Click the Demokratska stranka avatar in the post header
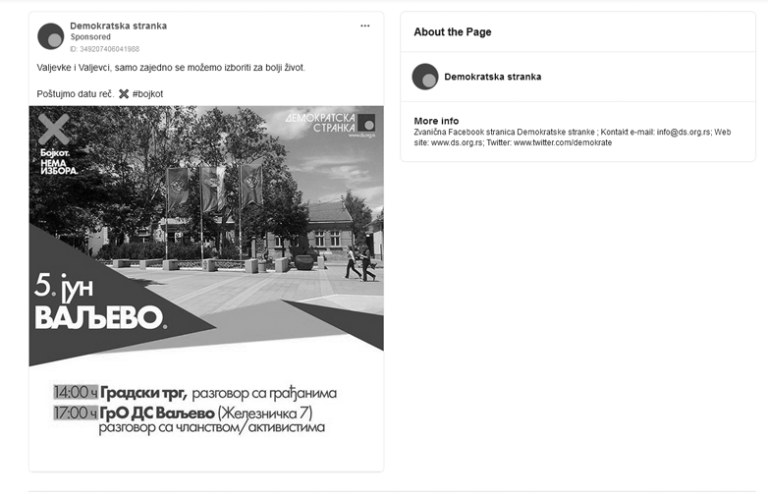Screen dimensions: 768x495 tap(50, 36)
